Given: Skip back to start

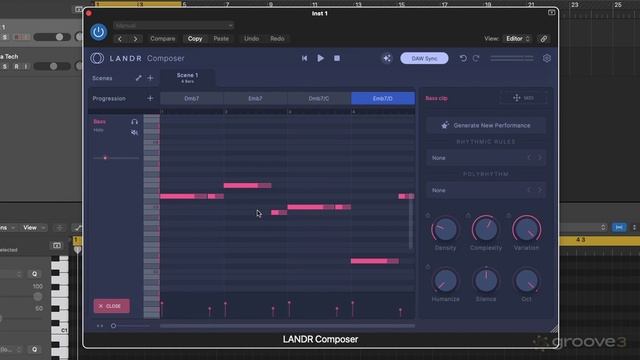Looking at the screenshot, I should point(304,58).
